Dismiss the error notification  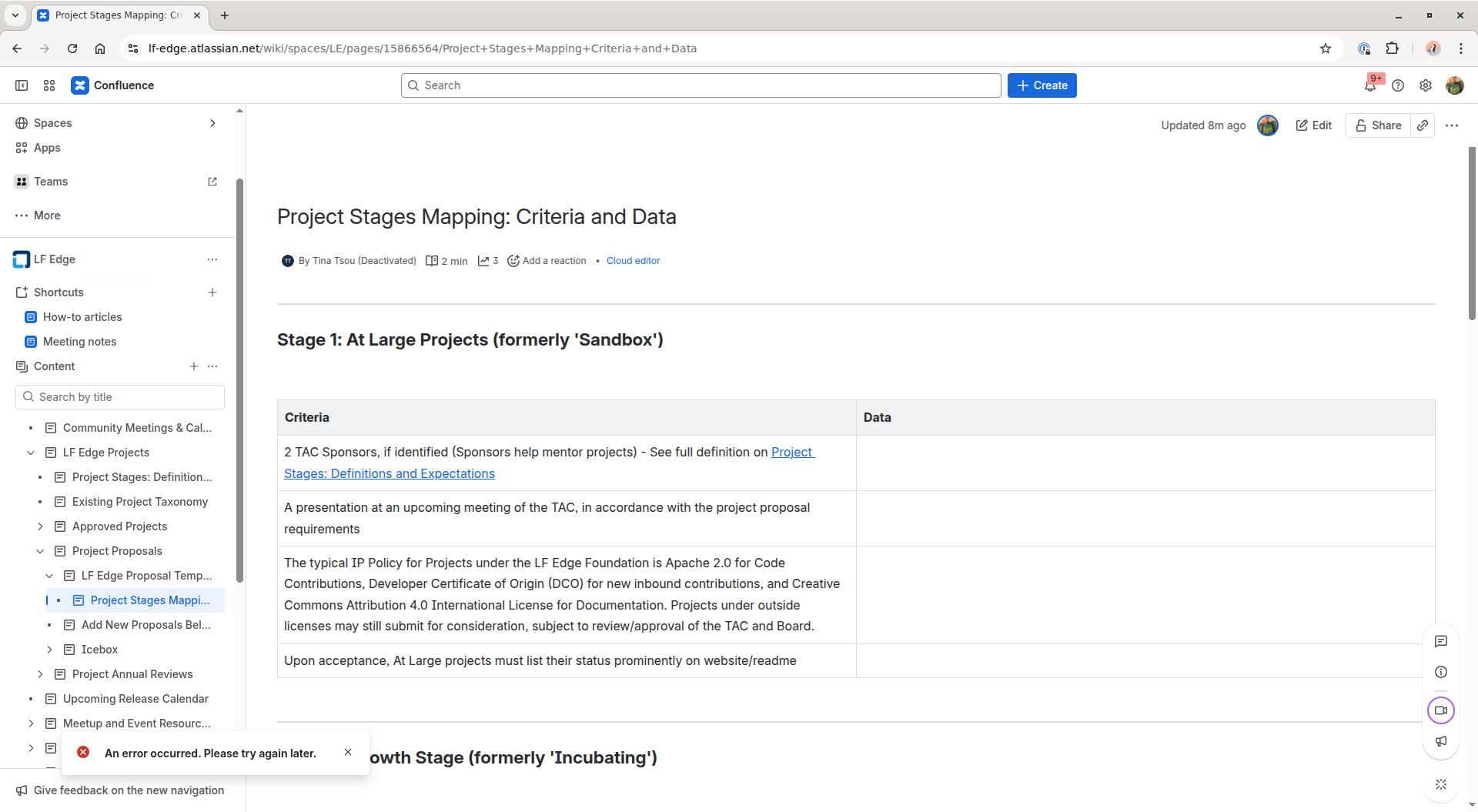pyautogui.click(x=348, y=752)
